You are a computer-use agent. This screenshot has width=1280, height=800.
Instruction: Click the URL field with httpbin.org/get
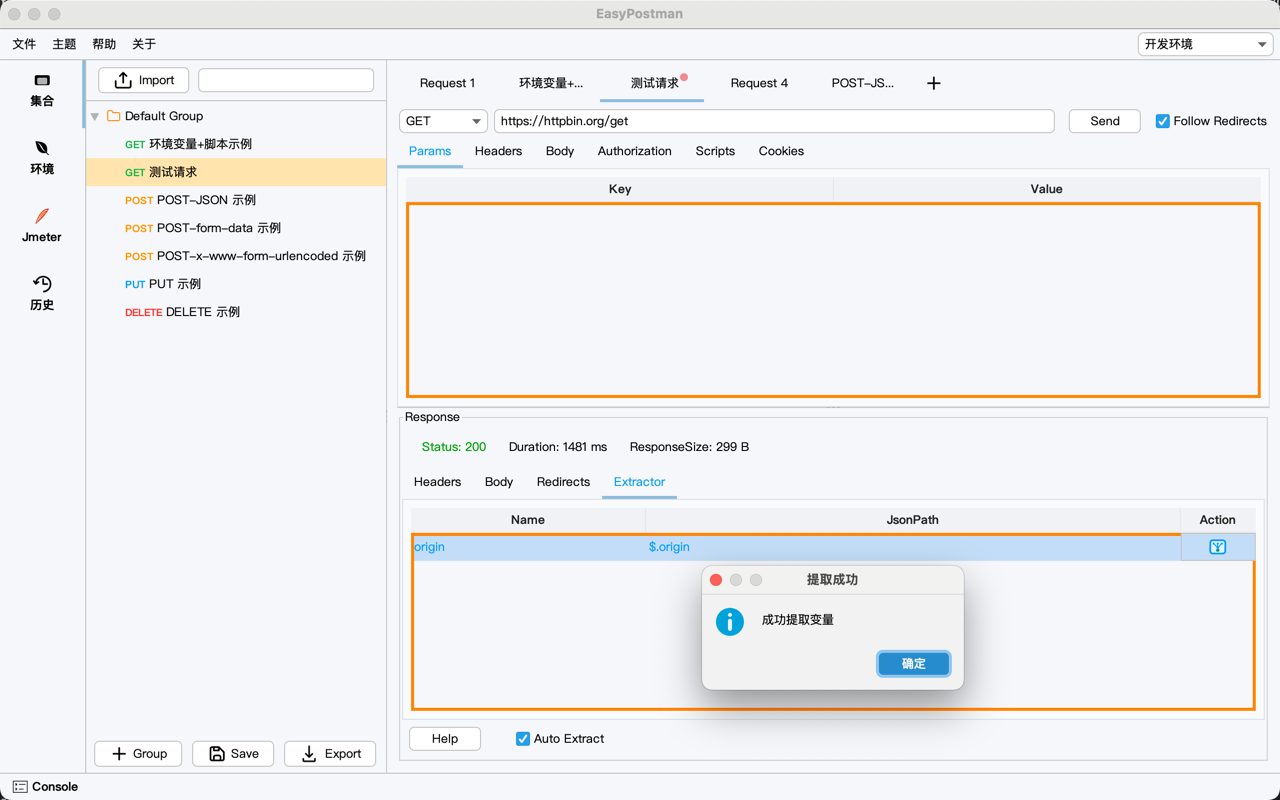click(x=774, y=121)
